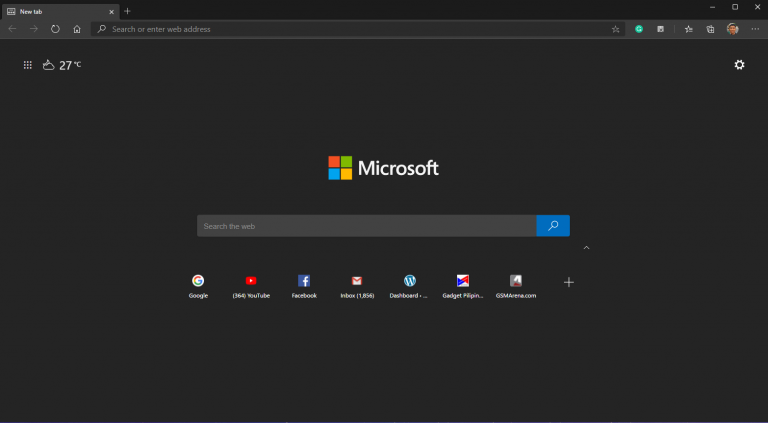Collapse quick links with the chevron arrow
This screenshot has width=768, height=423.
[586, 248]
